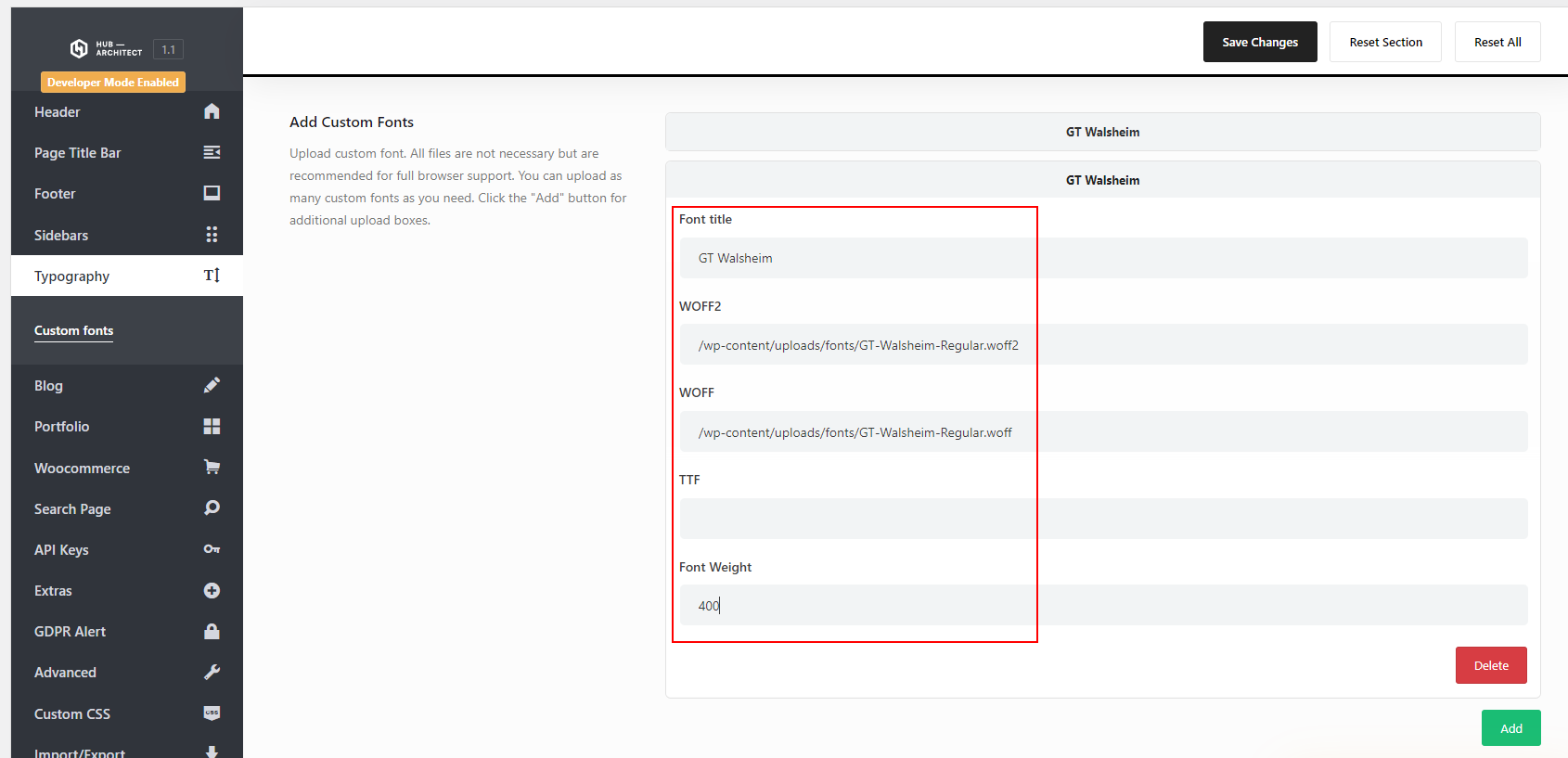The width and height of the screenshot is (1568, 758).
Task: Click the API Keys key icon
Action: click(212, 549)
